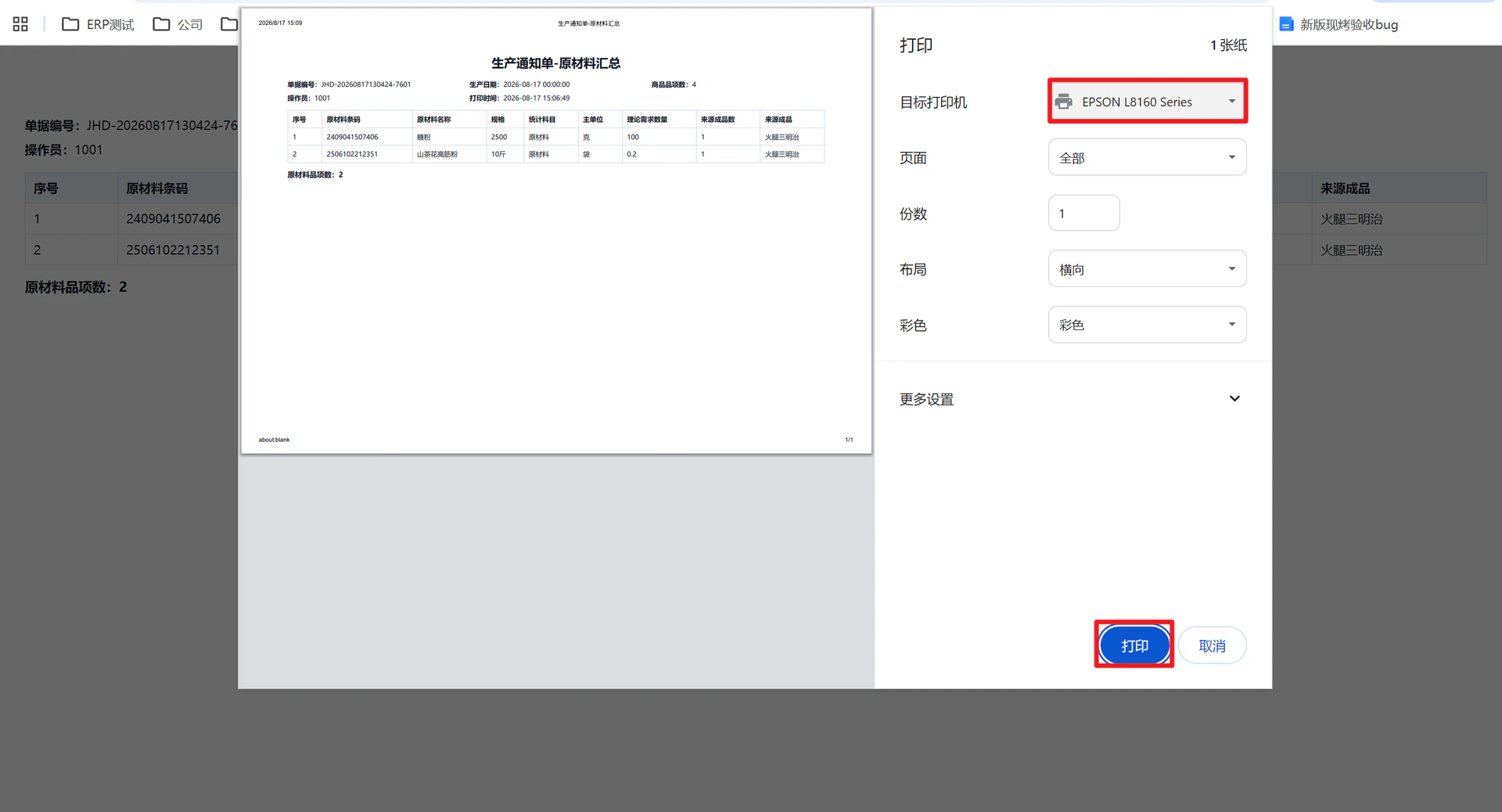
Task: Open the 公司 bookmark folder
Action: tap(178, 24)
